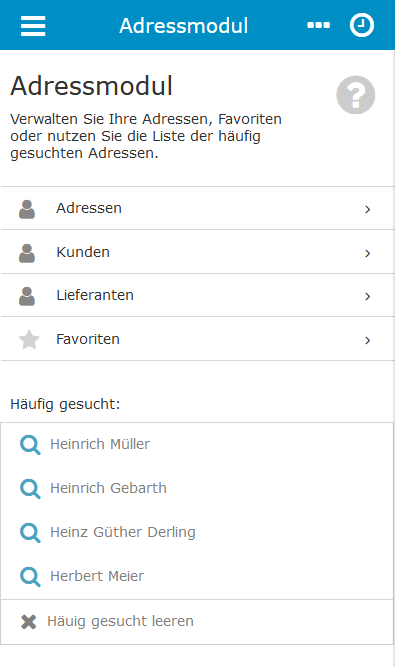Screen dimensions: 395x667
Task: Click the person icon beside Lieferanten
Action: (x=27, y=296)
